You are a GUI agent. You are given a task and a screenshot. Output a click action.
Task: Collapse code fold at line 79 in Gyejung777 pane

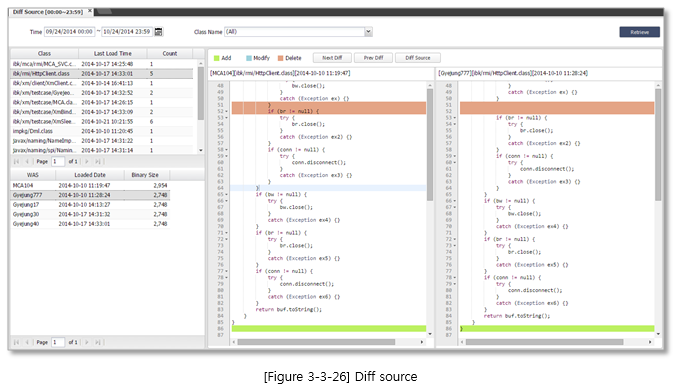tap(455, 284)
